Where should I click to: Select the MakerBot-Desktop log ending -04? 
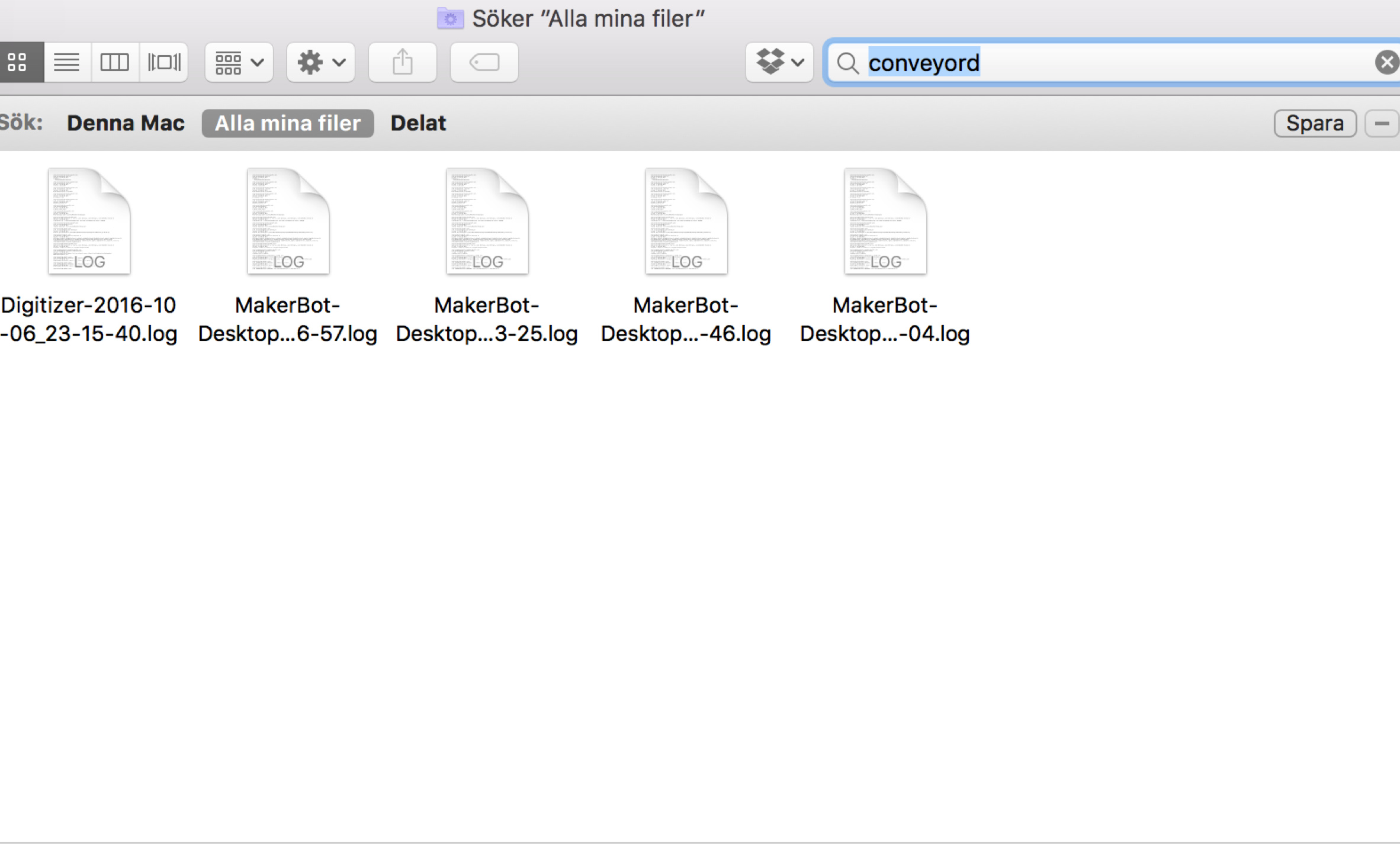[885, 222]
